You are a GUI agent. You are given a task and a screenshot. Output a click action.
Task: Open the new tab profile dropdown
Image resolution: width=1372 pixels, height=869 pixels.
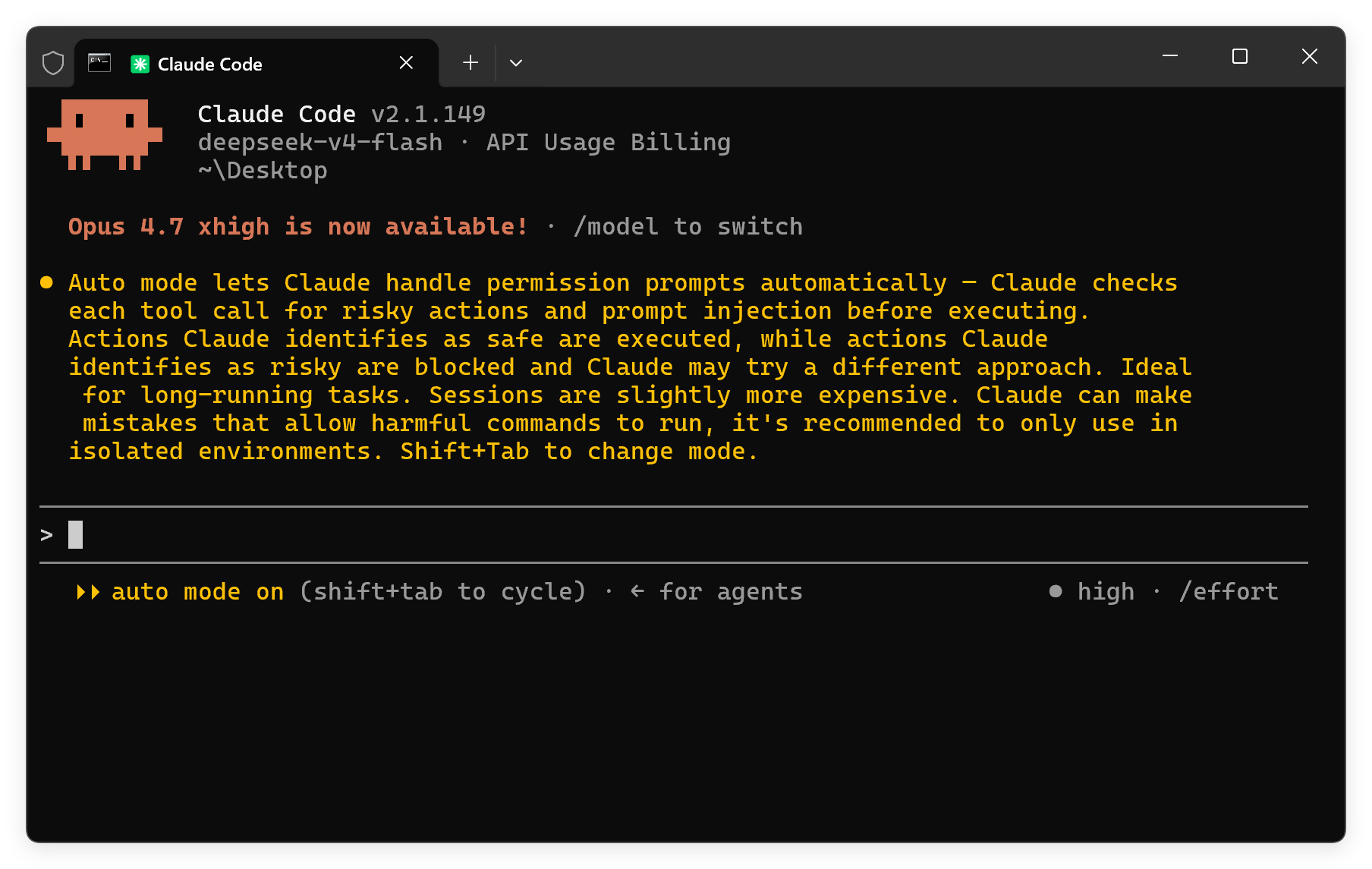click(516, 63)
